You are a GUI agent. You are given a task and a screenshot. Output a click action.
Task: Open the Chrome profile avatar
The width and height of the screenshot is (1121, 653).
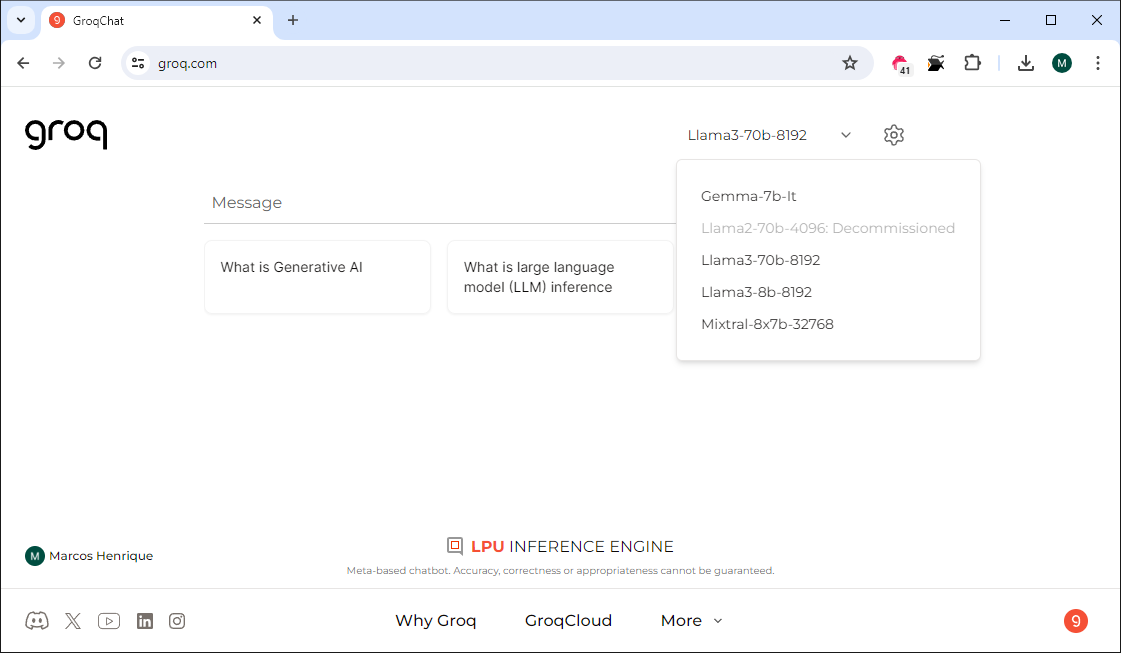coord(1062,63)
